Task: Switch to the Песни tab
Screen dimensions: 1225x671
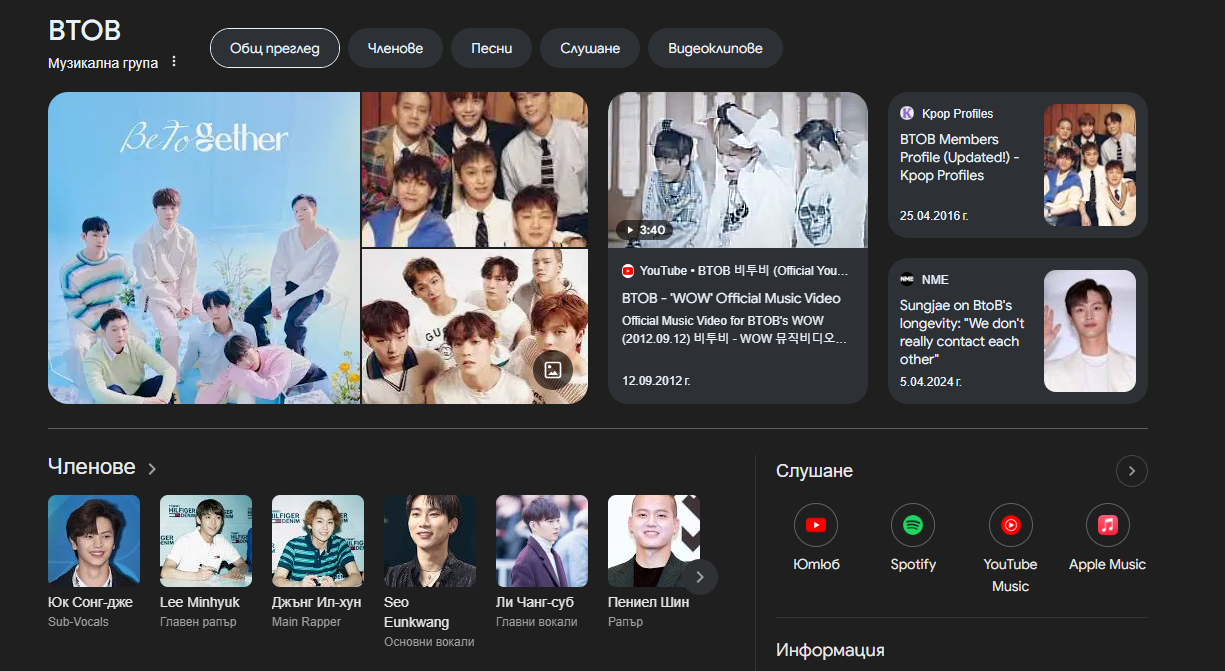Action: (491, 48)
